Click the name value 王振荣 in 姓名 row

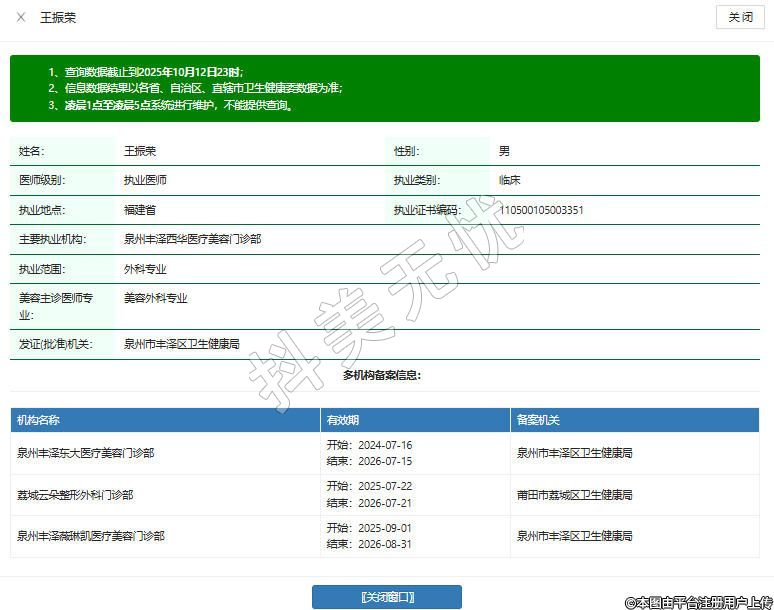click(x=140, y=151)
